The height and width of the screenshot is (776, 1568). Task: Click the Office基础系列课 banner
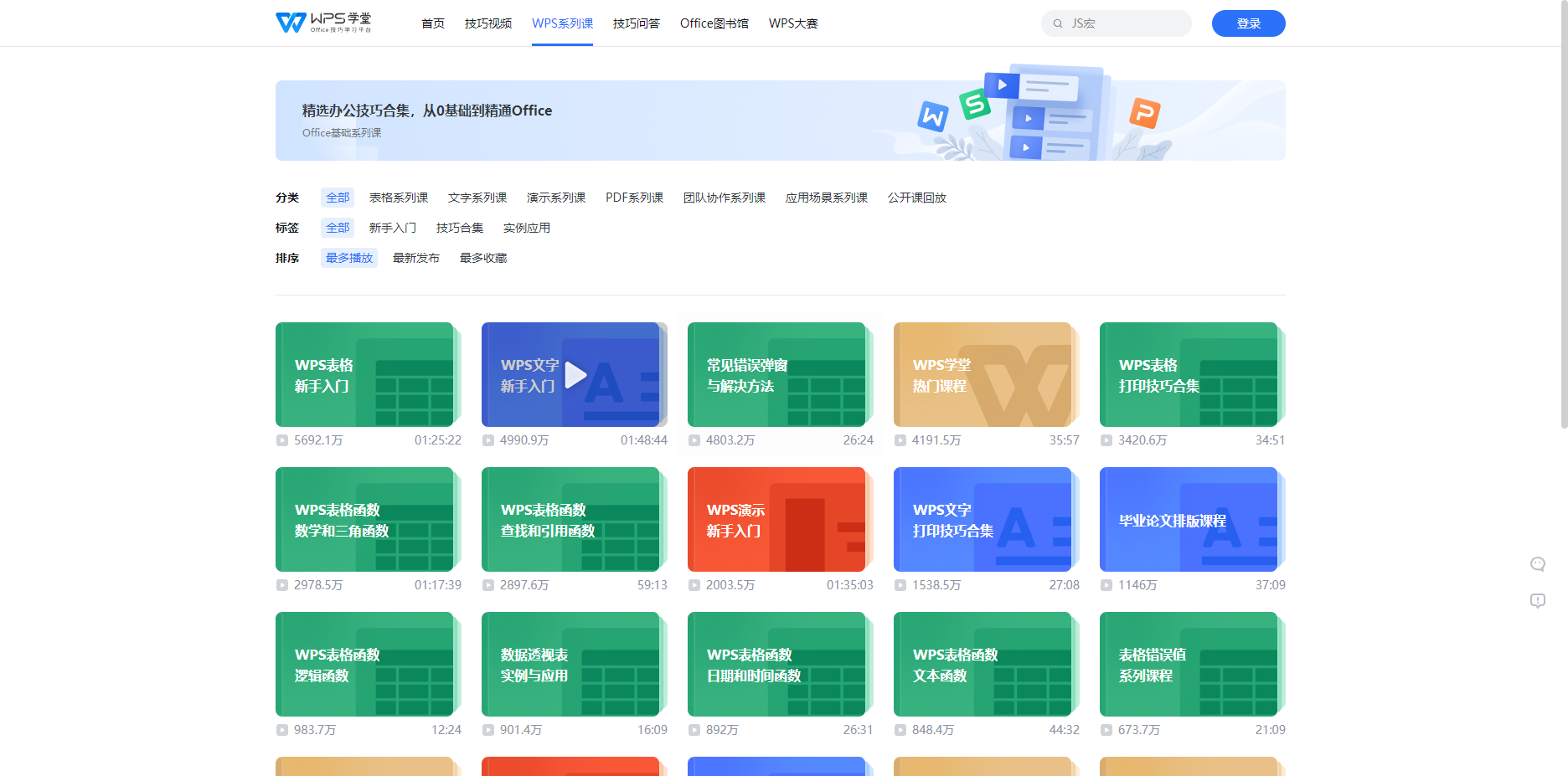780,121
